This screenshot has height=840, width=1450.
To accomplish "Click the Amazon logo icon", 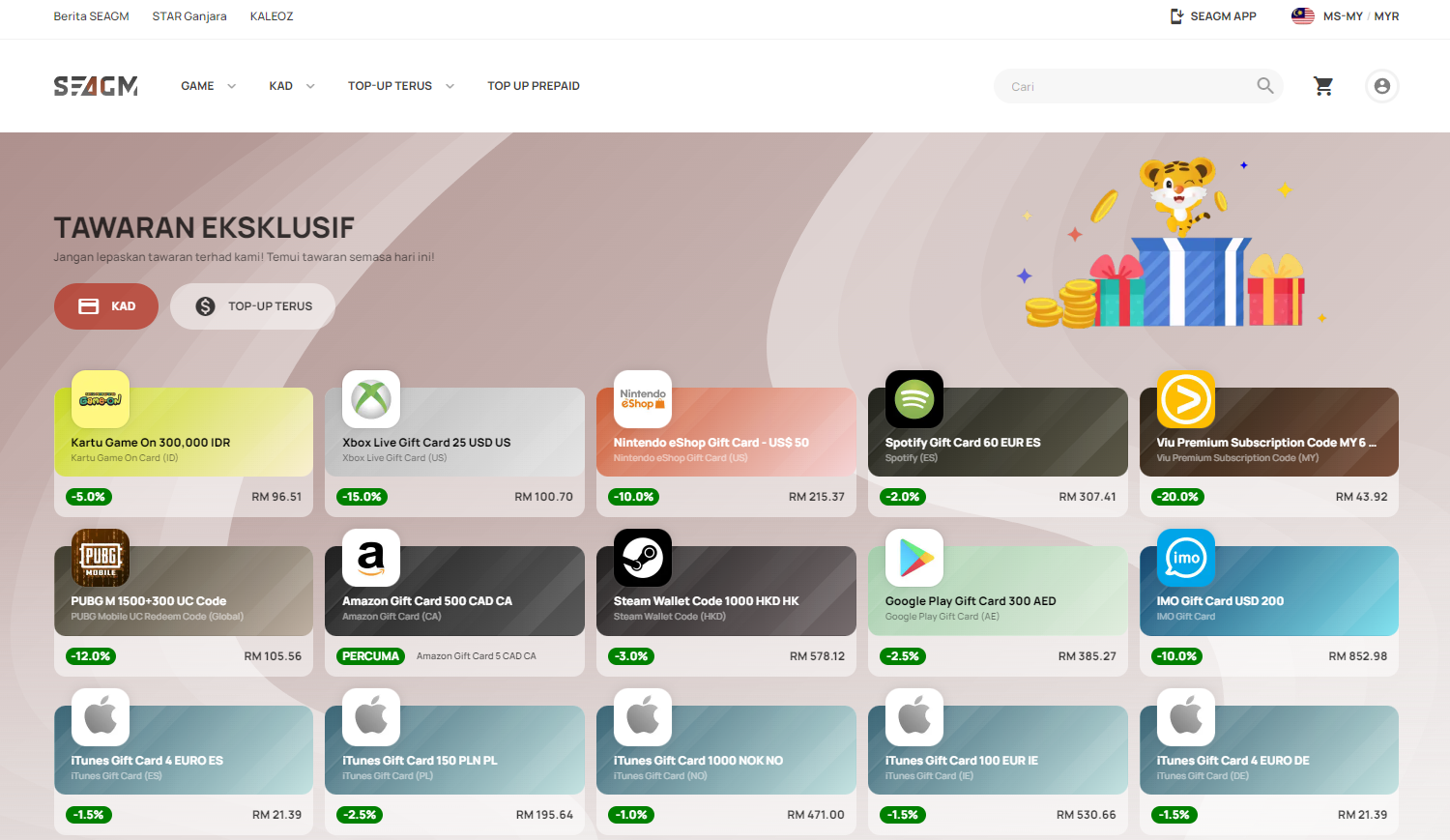I will [x=371, y=558].
